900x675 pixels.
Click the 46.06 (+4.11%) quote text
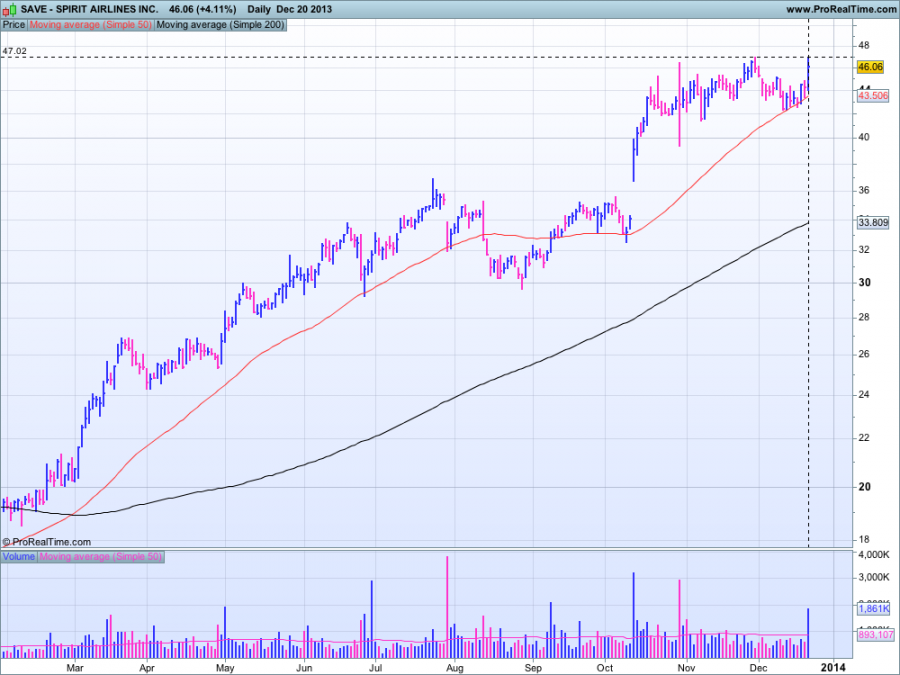coord(203,9)
